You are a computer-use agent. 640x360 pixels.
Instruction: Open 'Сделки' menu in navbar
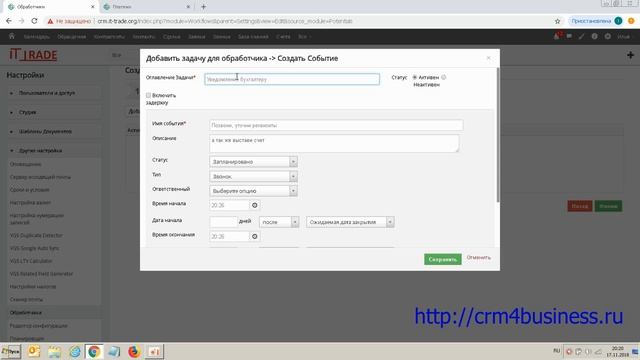pyautogui.click(x=171, y=37)
